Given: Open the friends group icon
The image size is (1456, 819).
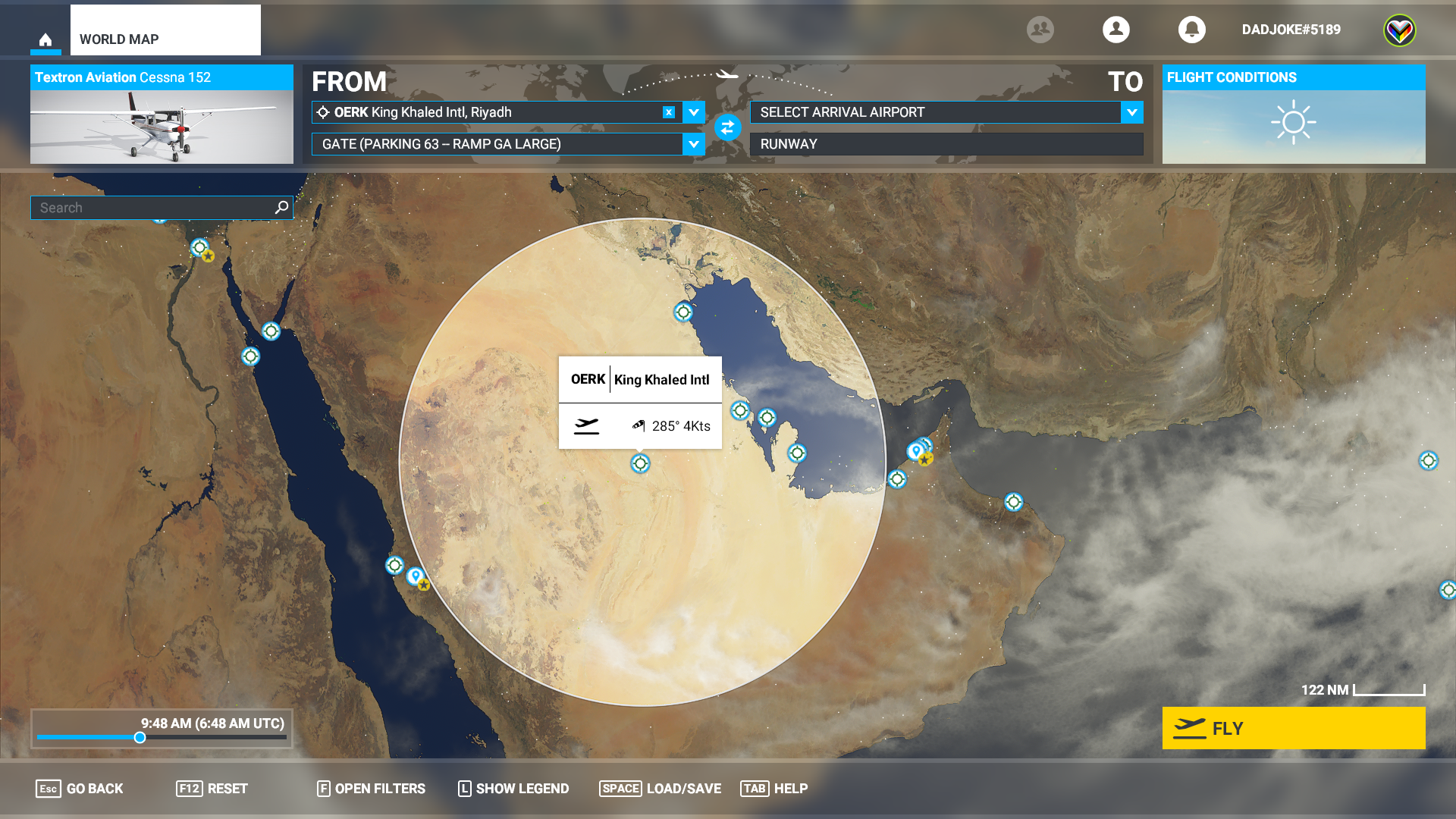Looking at the screenshot, I should [1040, 30].
